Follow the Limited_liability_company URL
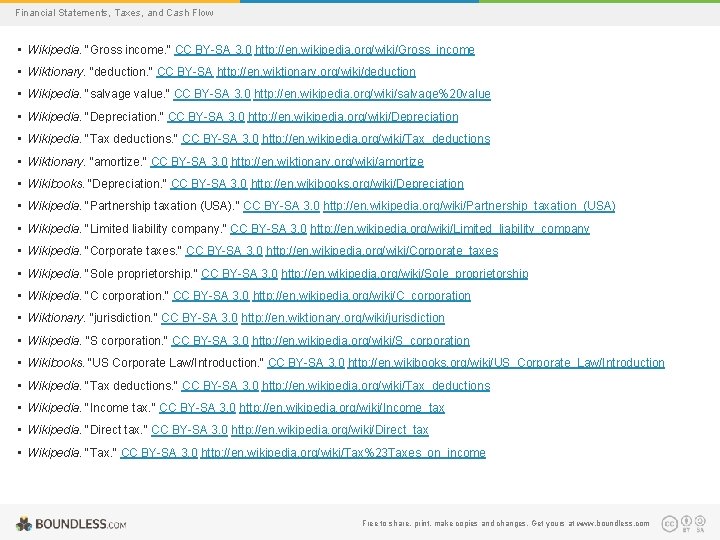 pyautogui.click(x=450, y=229)
